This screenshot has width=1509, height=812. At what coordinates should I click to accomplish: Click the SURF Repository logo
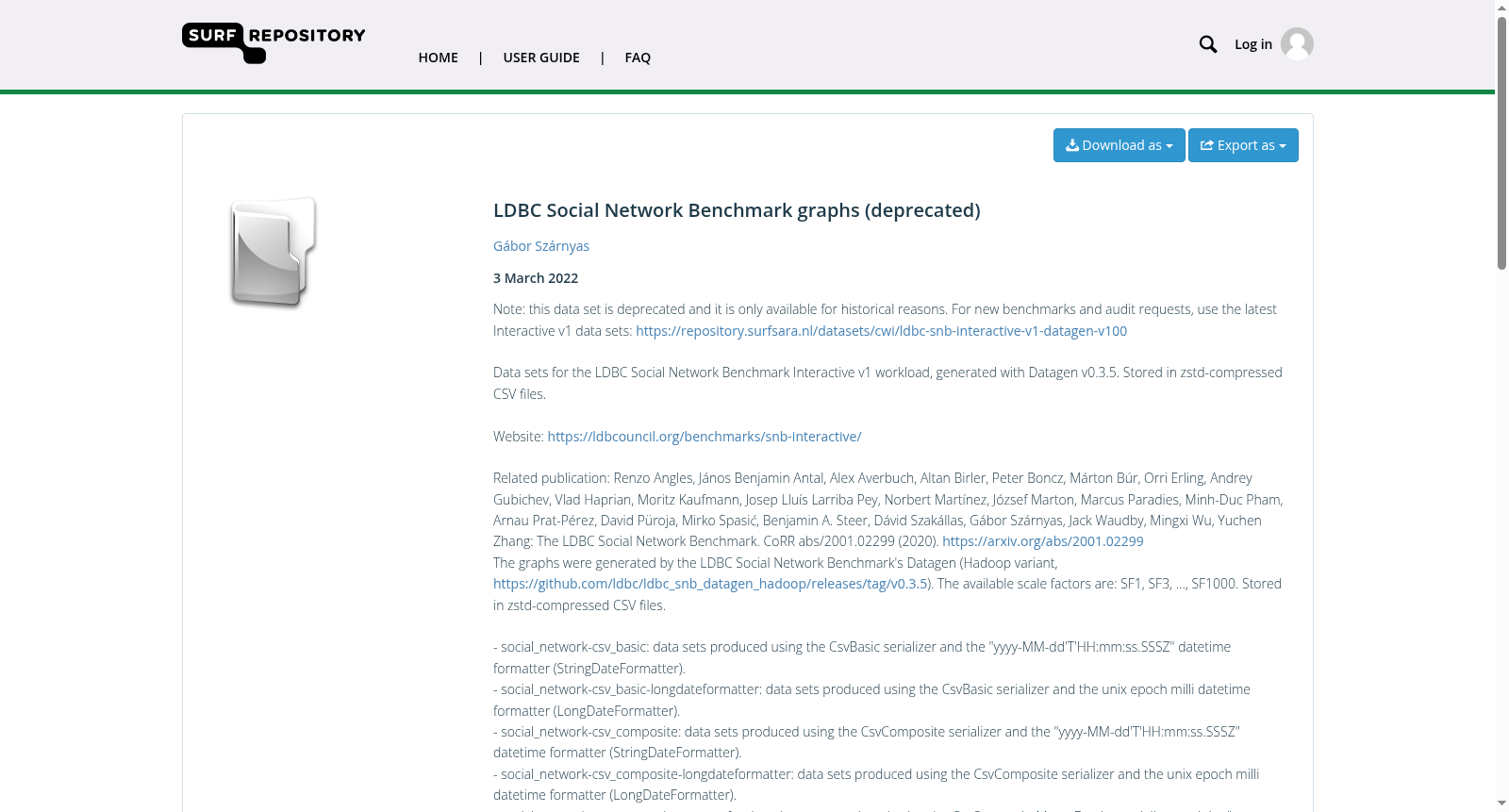pyautogui.click(x=274, y=43)
